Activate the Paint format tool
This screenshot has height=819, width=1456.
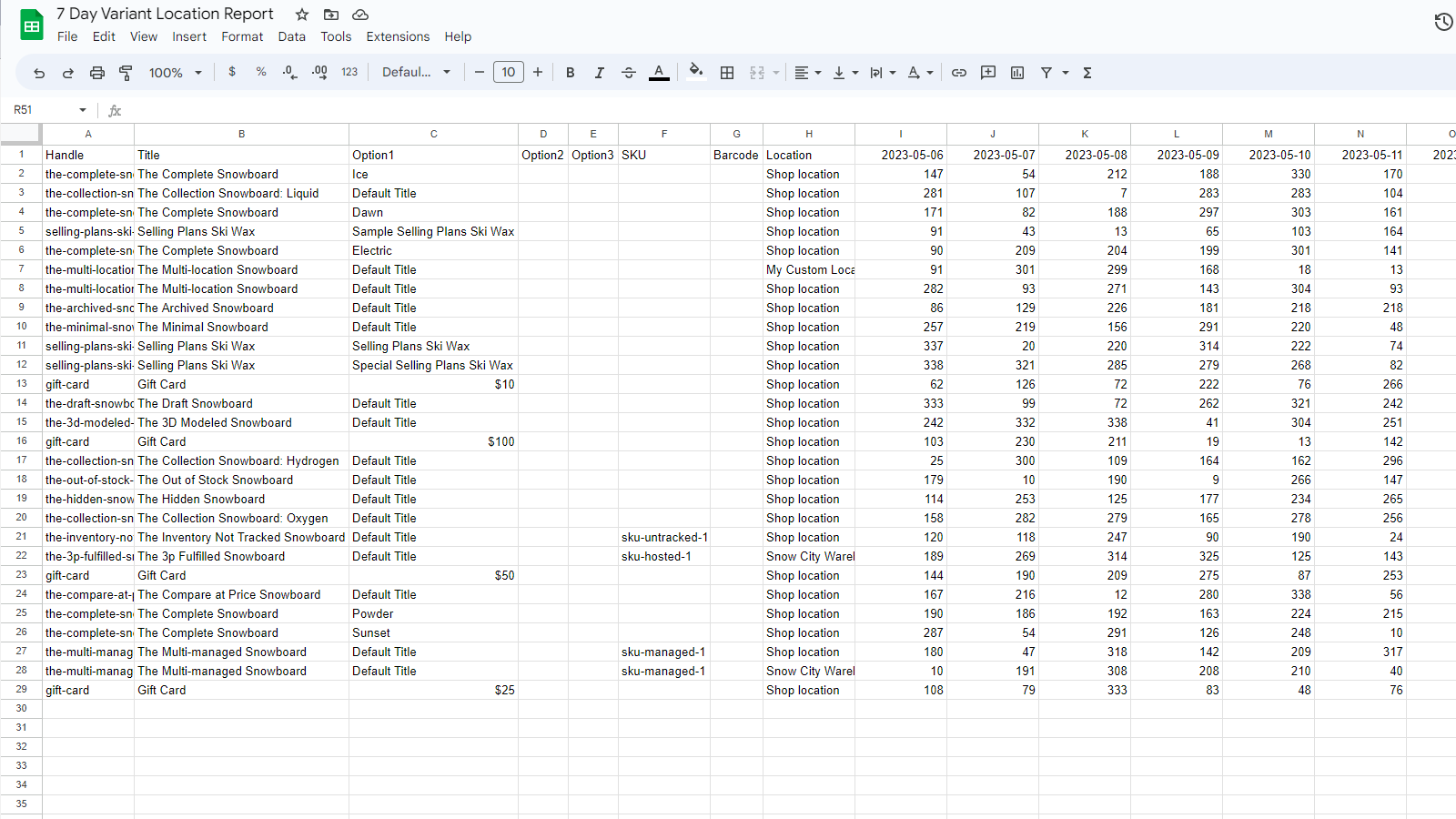click(x=126, y=73)
